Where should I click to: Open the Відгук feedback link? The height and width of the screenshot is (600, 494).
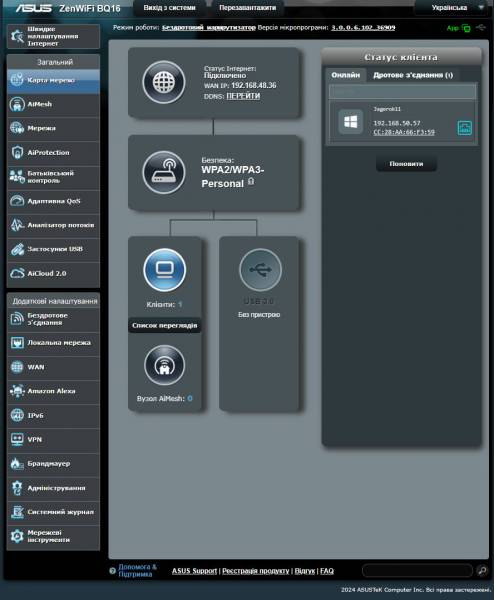[x=305, y=571]
